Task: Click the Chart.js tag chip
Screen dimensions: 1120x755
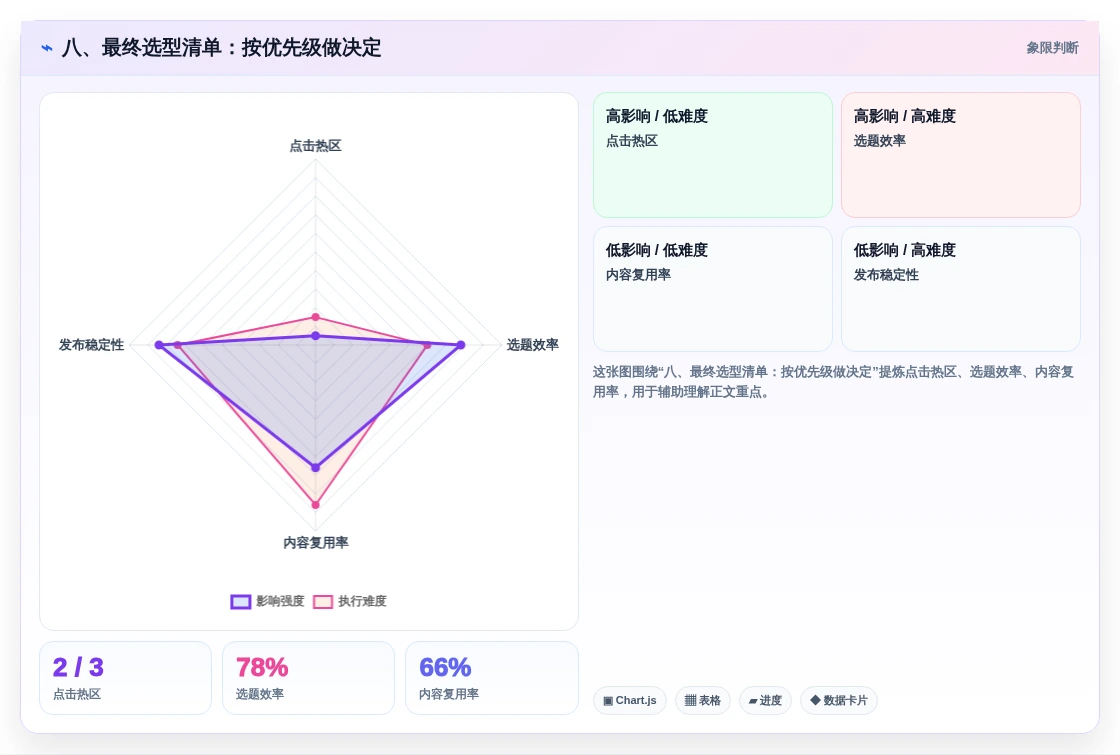Action: (629, 700)
